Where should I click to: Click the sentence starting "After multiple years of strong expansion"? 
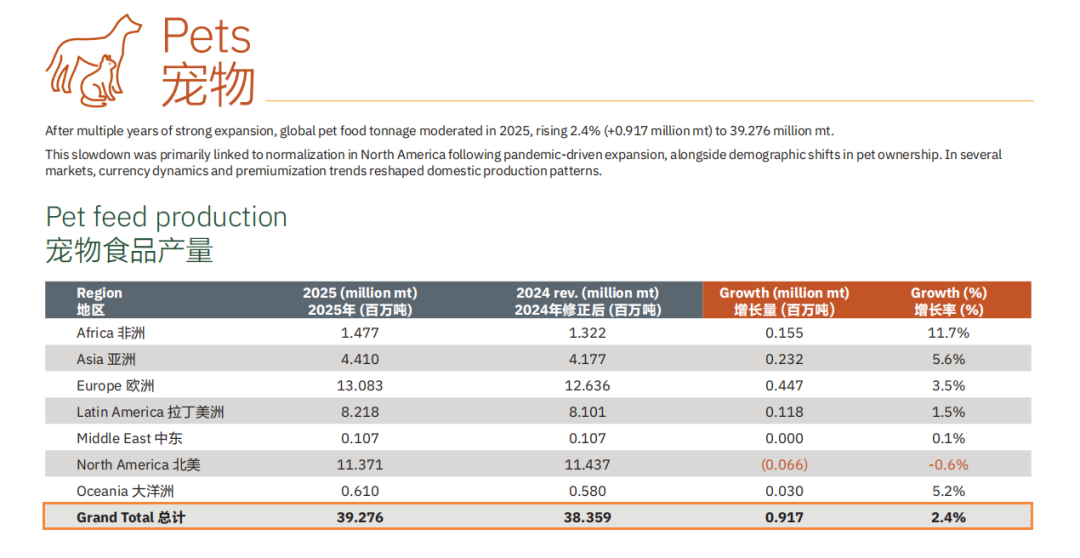tap(439, 131)
